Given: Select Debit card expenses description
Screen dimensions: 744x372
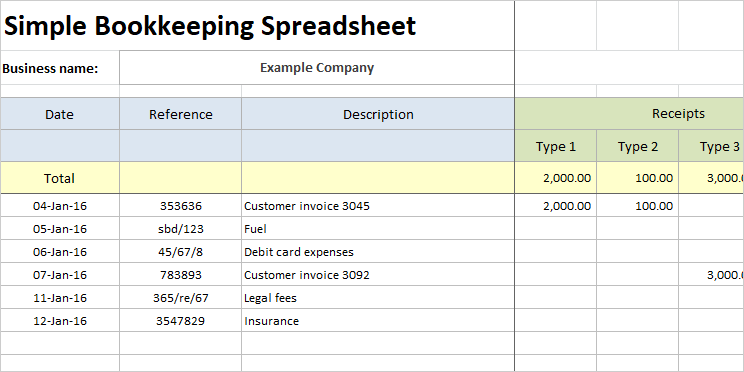Looking at the screenshot, I should 378,251.
